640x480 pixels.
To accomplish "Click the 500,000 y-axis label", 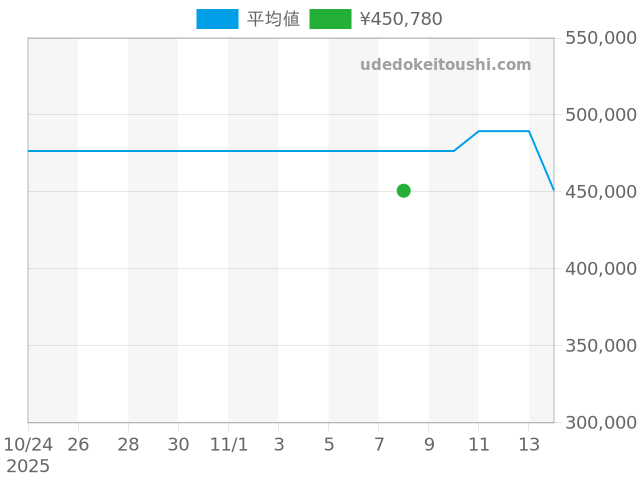I will click(x=601, y=115).
